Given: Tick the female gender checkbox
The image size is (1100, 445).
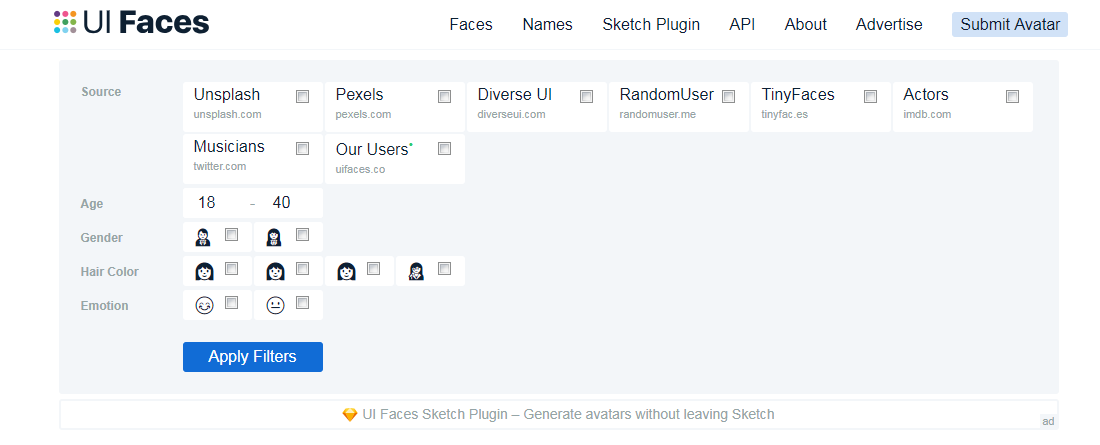Looking at the screenshot, I should click(302, 235).
